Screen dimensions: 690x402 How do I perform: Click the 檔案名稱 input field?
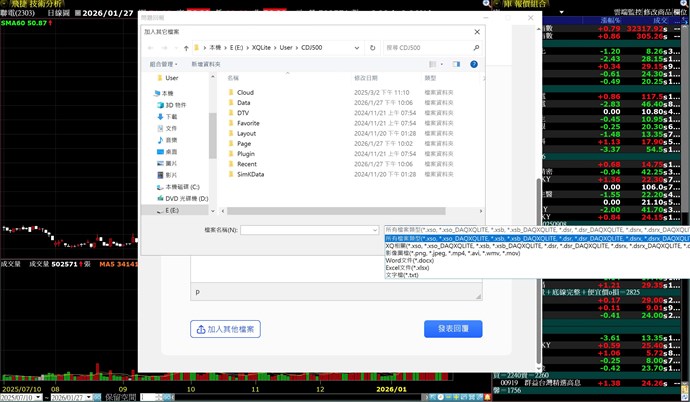click(306, 230)
